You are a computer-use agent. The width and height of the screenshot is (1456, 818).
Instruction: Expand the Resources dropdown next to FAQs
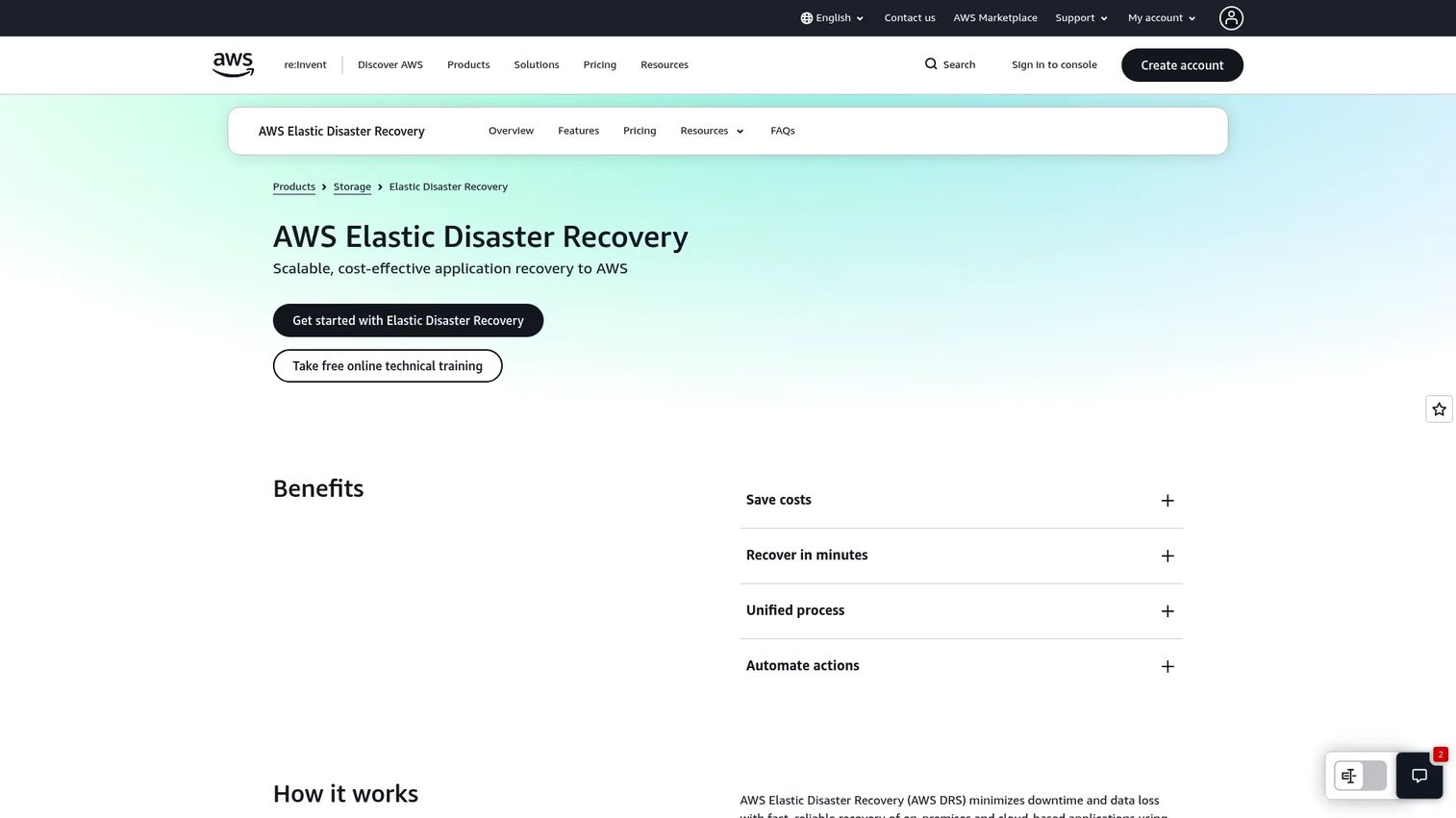(x=712, y=131)
